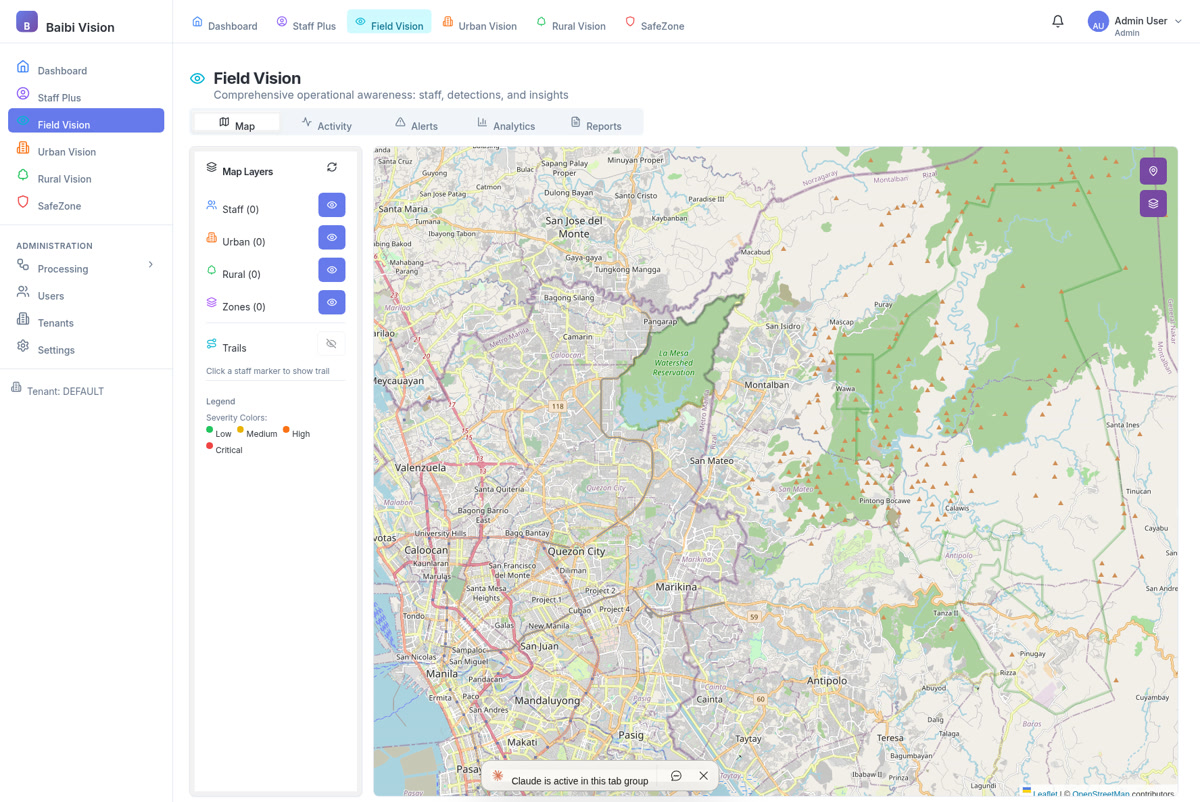The width and height of the screenshot is (1200, 802).
Task: Click the Staff (0) layer icon
Action: click(211, 205)
